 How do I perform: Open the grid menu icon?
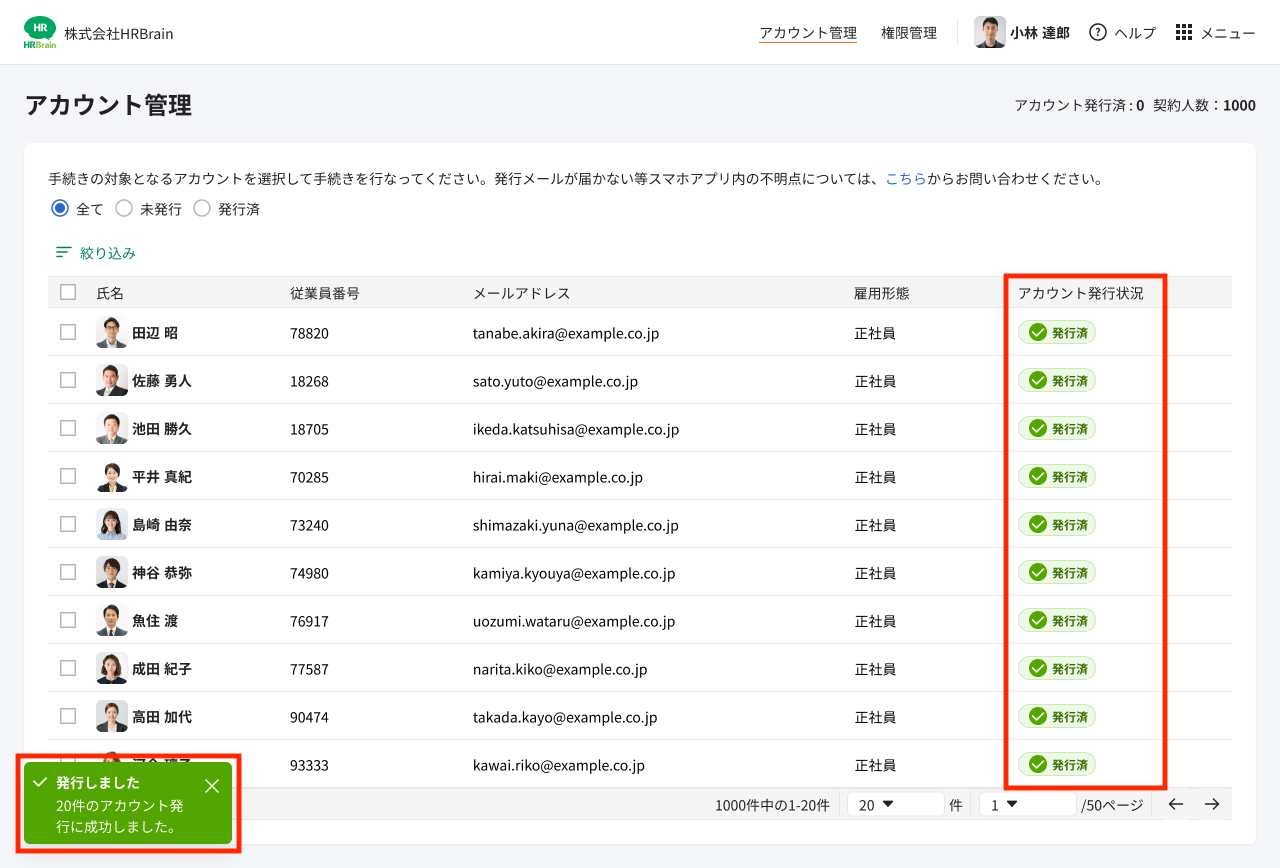coord(1184,32)
